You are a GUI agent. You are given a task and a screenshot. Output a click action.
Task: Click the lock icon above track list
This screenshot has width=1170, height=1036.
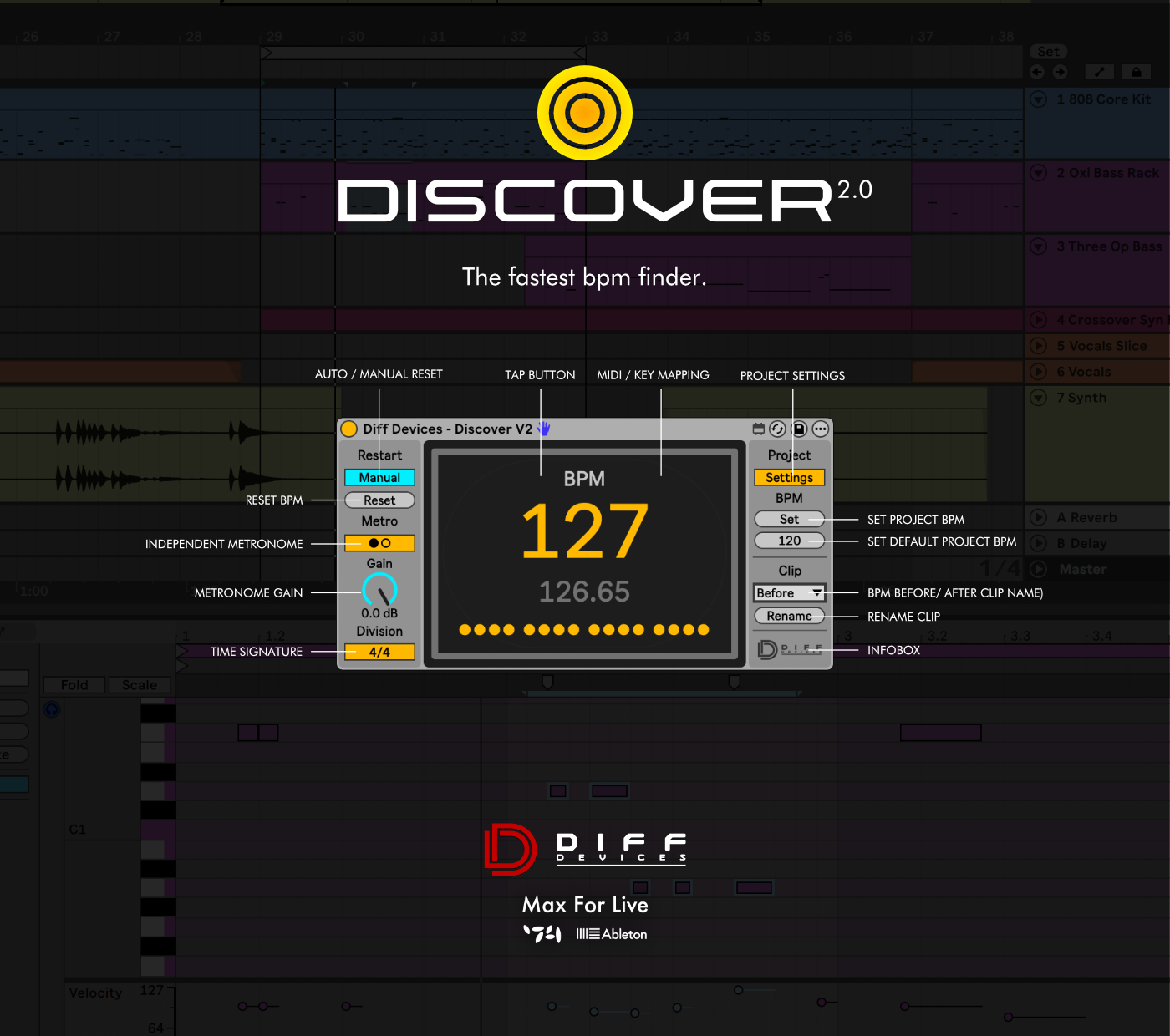(x=1136, y=73)
